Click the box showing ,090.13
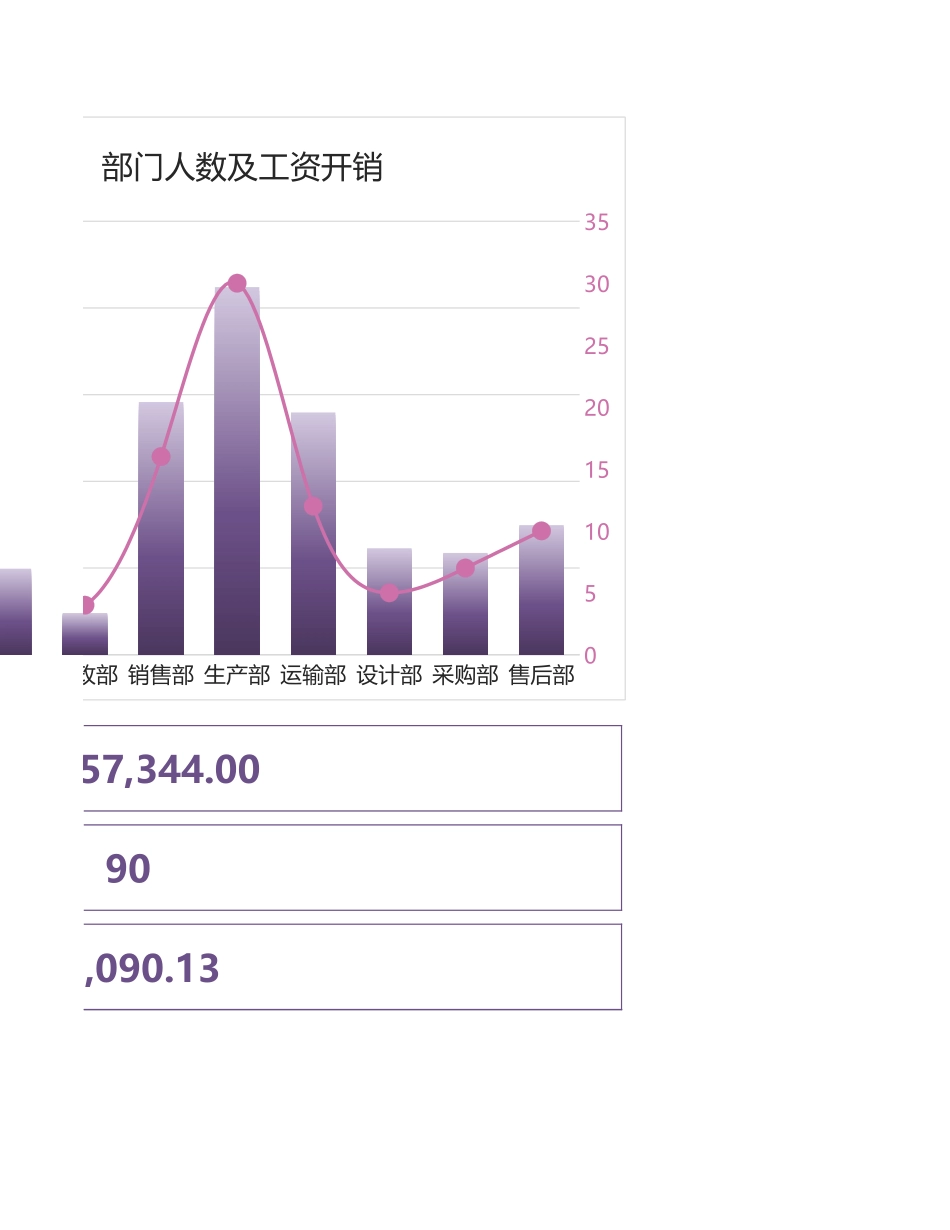 350,967
